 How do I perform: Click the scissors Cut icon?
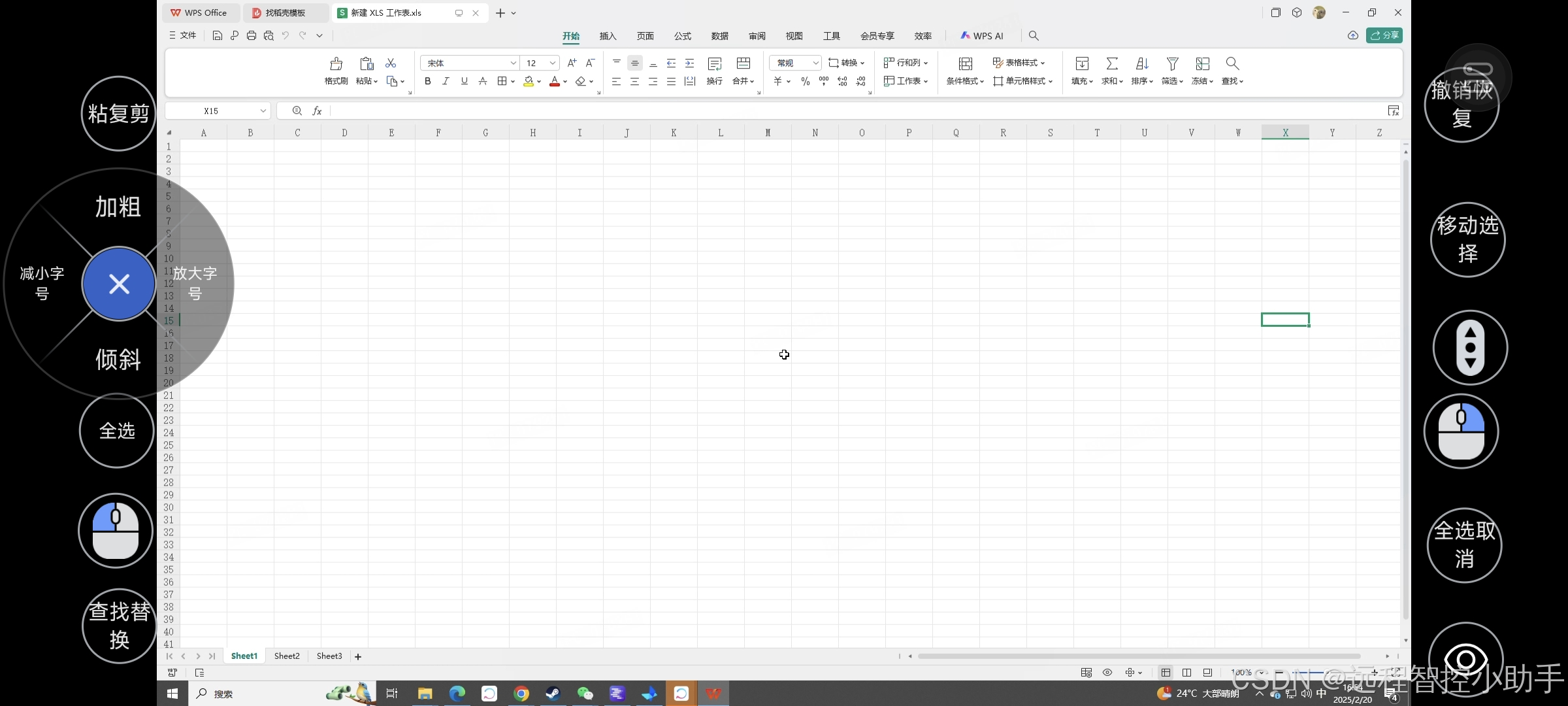click(391, 63)
